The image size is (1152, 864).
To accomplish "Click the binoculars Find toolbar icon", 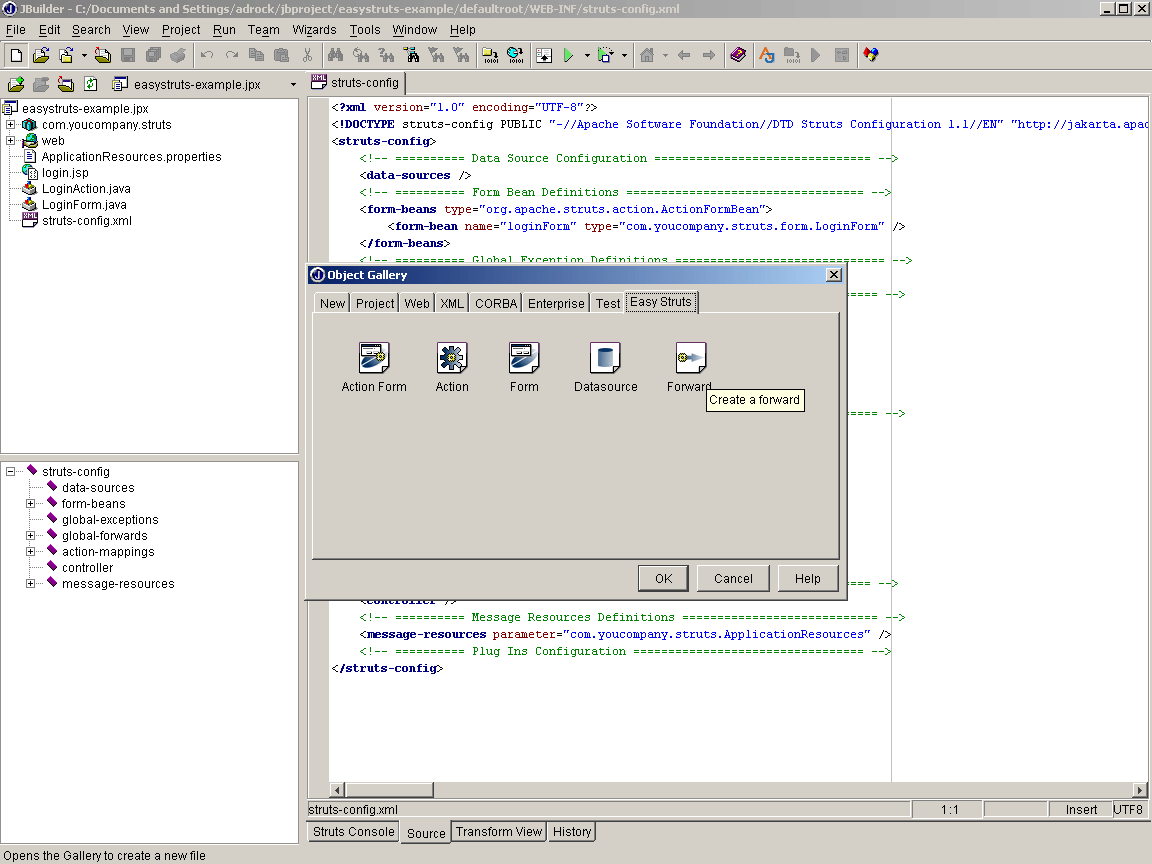I will pyautogui.click(x=335, y=56).
